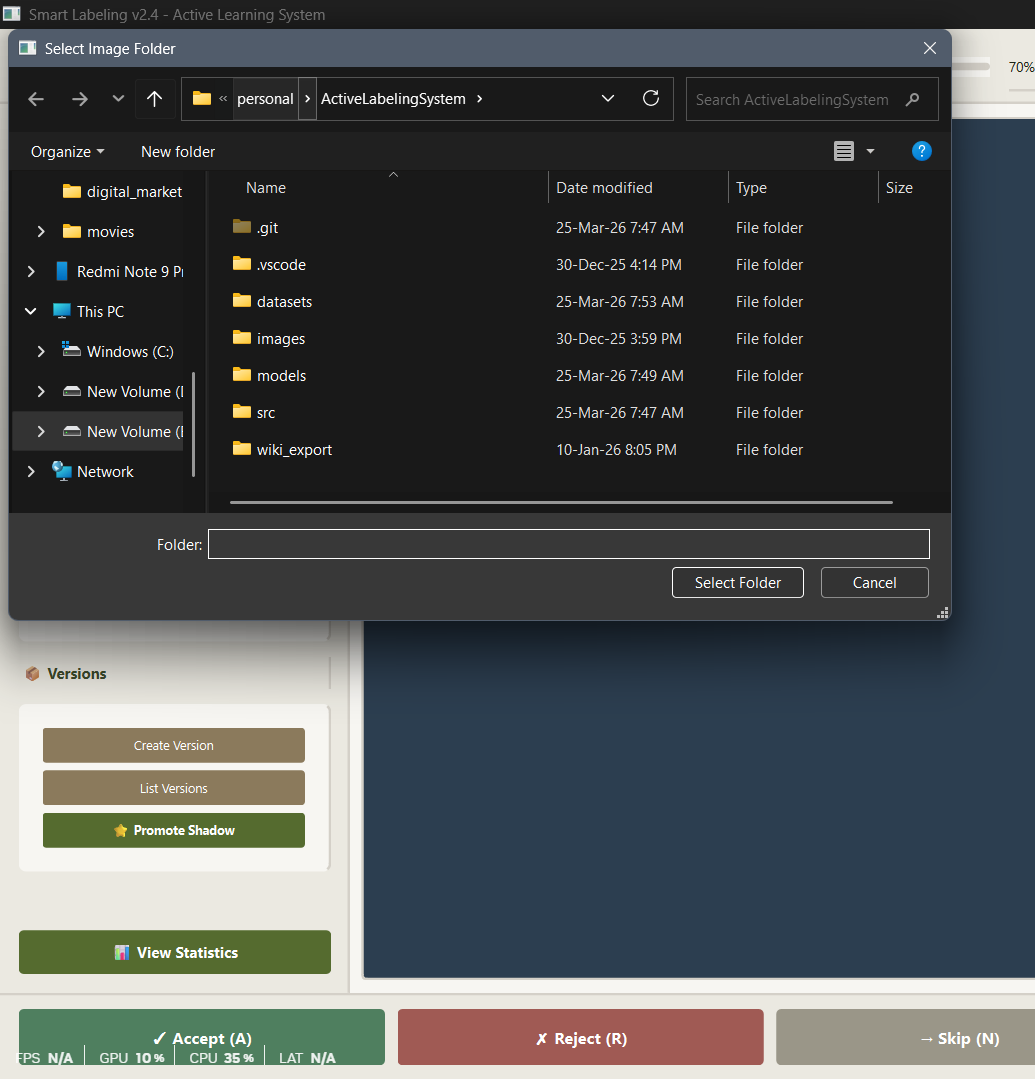This screenshot has height=1079, width=1035.
Task: Select the .git folder
Action: 255,228
